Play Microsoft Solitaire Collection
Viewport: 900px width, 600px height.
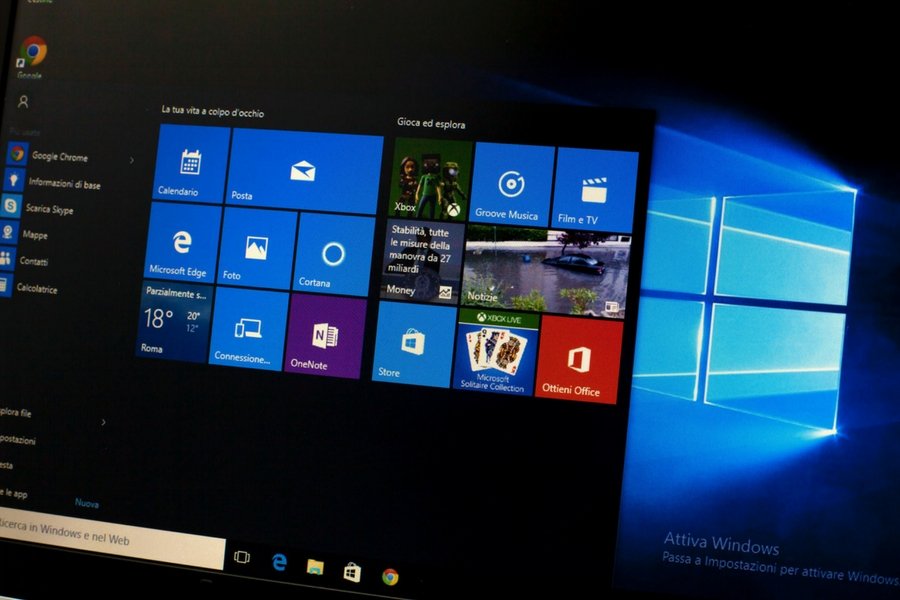[499, 350]
